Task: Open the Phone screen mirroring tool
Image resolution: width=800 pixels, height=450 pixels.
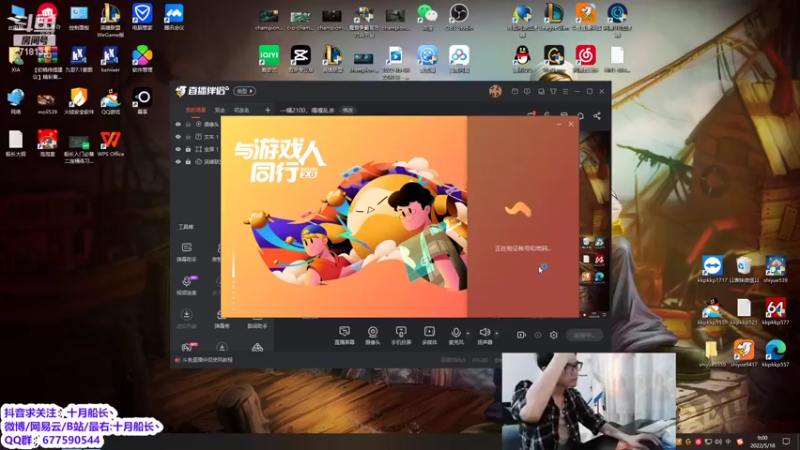Action: pyautogui.click(x=401, y=335)
